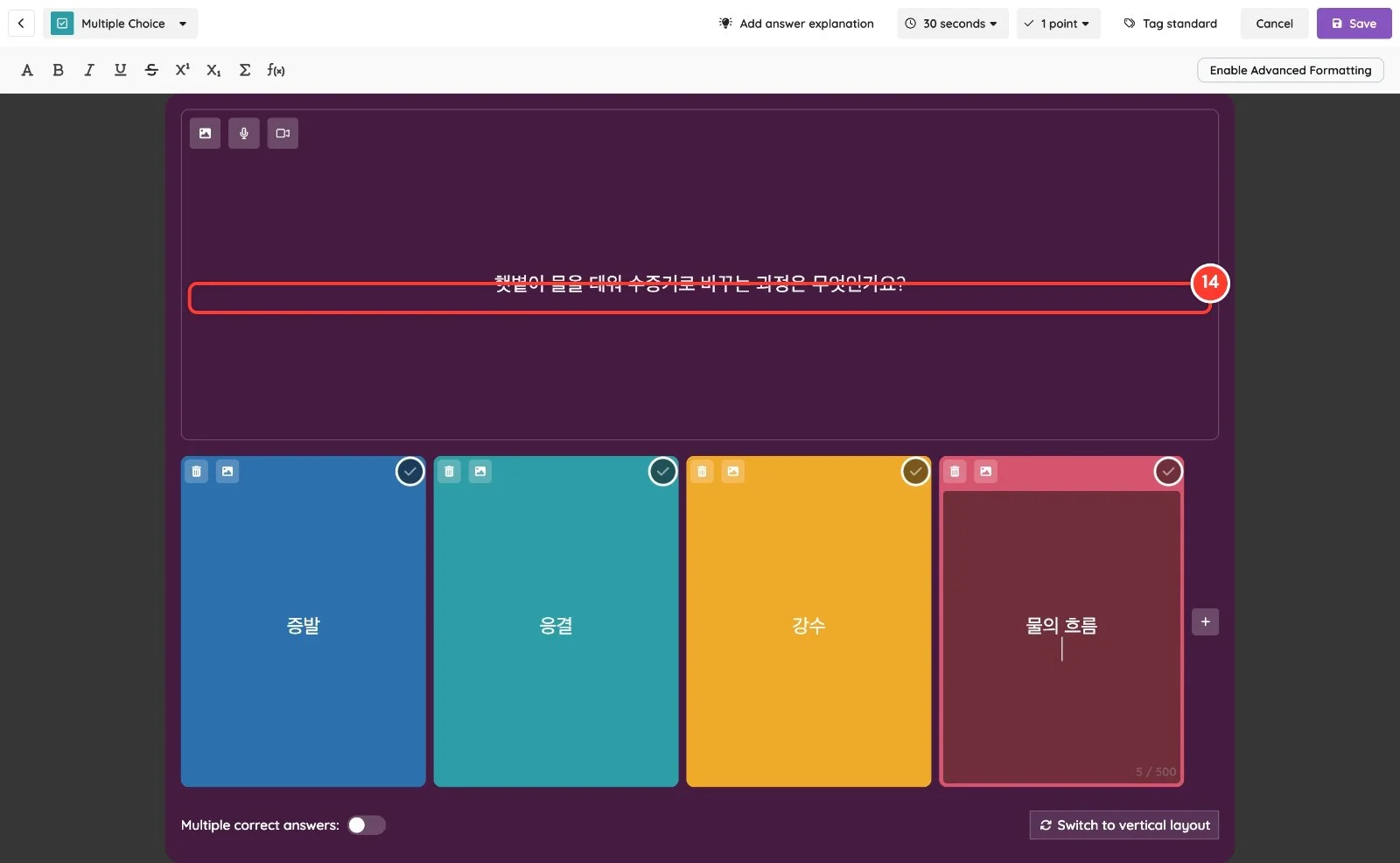Switch to vertical layout
1400x863 pixels.
pos(1123,825)
